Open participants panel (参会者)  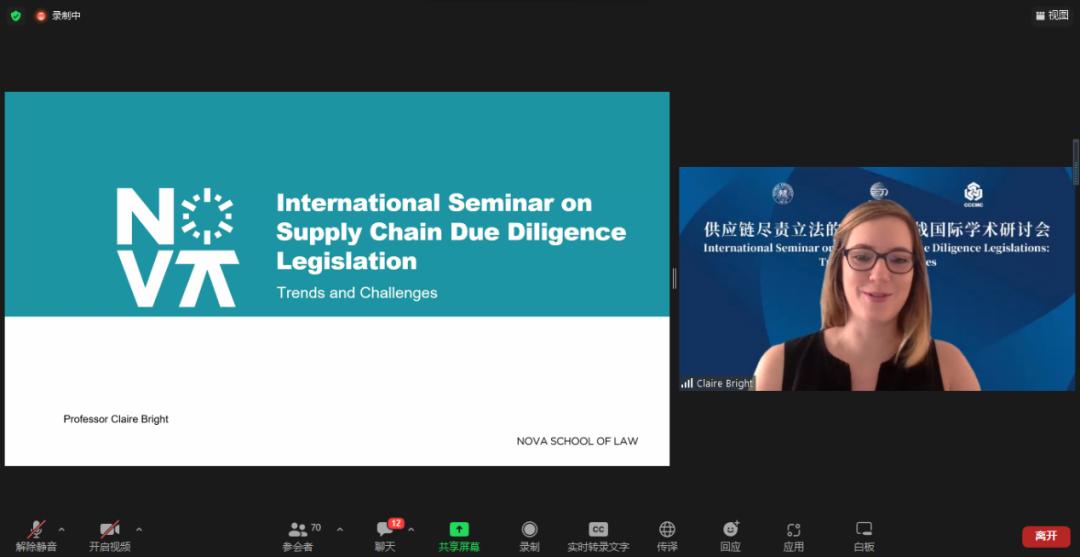tap(298, 535)
